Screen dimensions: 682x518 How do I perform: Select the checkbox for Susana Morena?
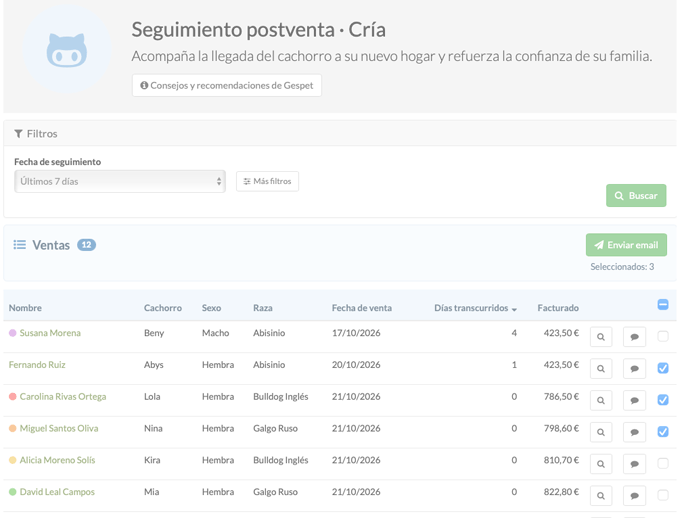(x=663, y=336)
